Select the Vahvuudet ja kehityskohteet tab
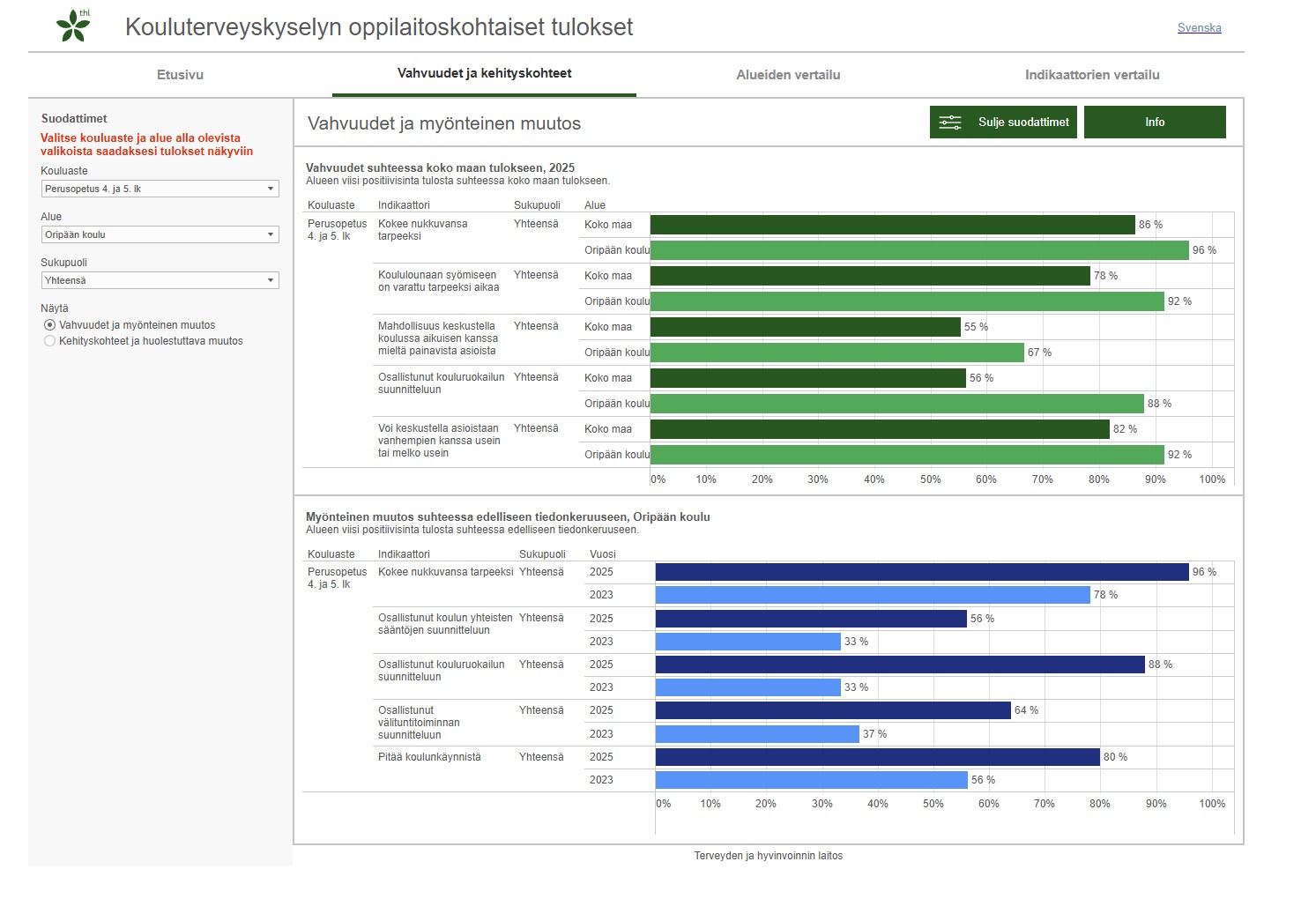Image resolution: width=1316 pixels, height=921 pixels. (x=484, y=74)
